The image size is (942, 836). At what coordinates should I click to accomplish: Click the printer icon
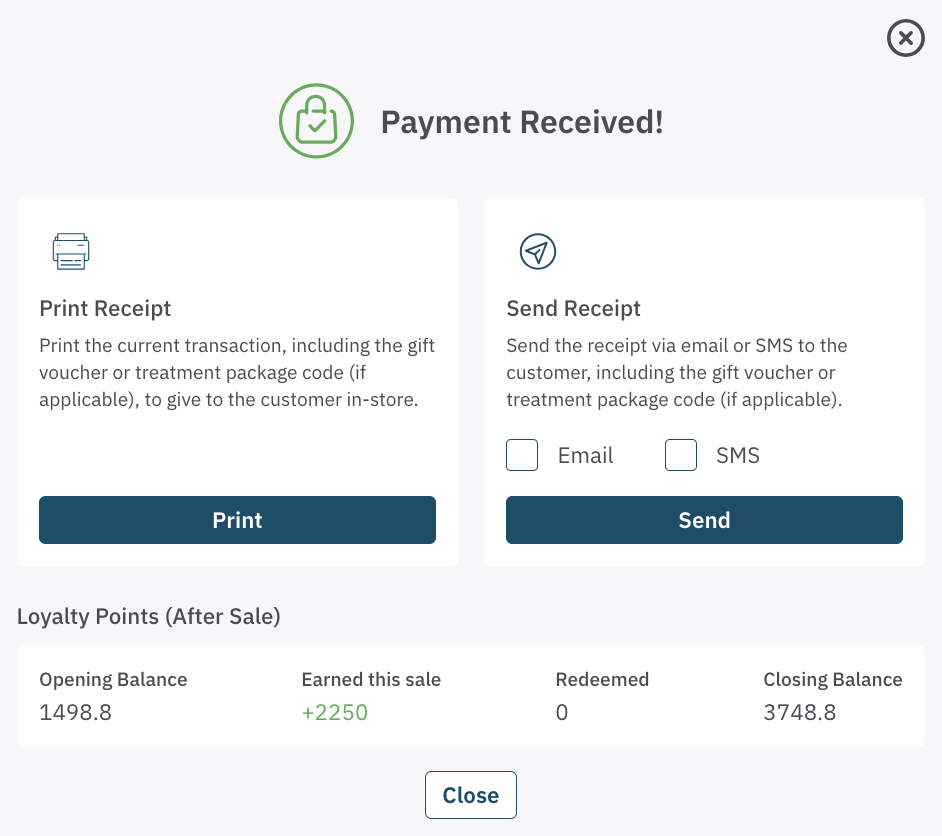click(71, 252)
